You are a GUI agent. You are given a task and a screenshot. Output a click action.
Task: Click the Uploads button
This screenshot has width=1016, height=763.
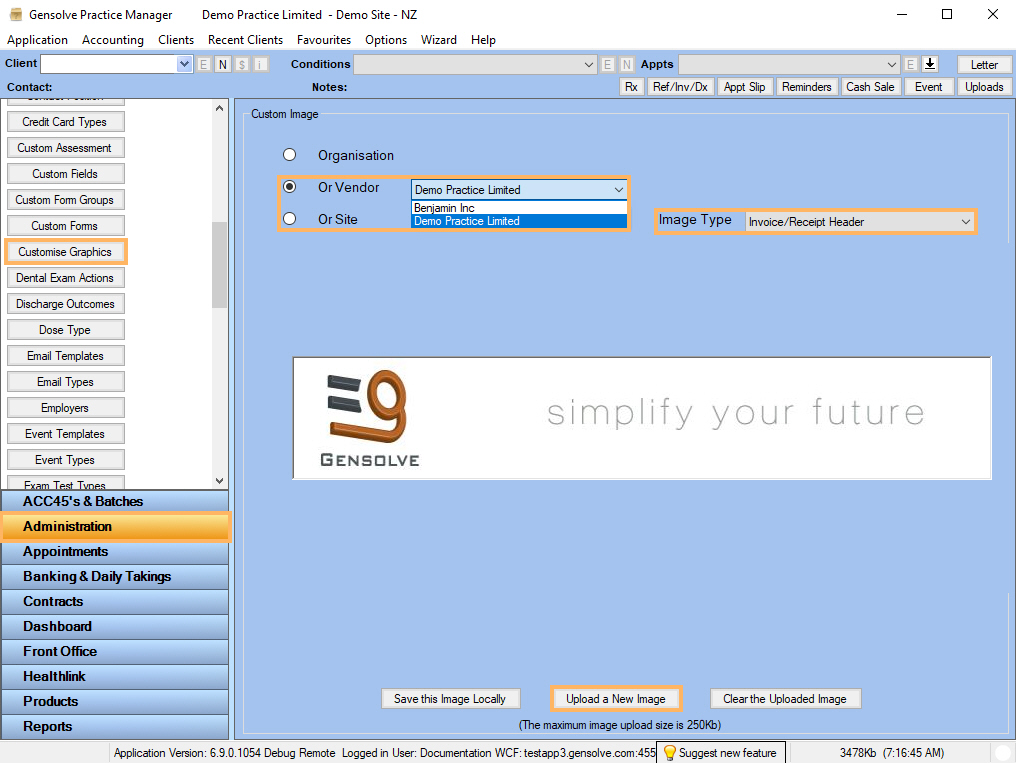click(x=984, y=87)
